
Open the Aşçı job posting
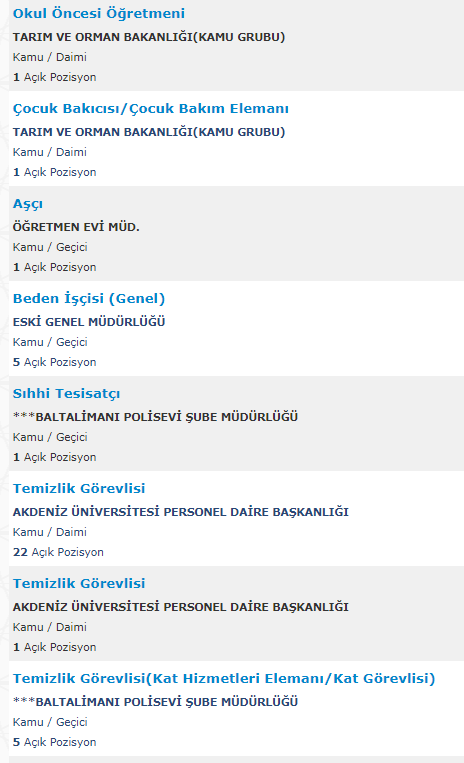28,204
